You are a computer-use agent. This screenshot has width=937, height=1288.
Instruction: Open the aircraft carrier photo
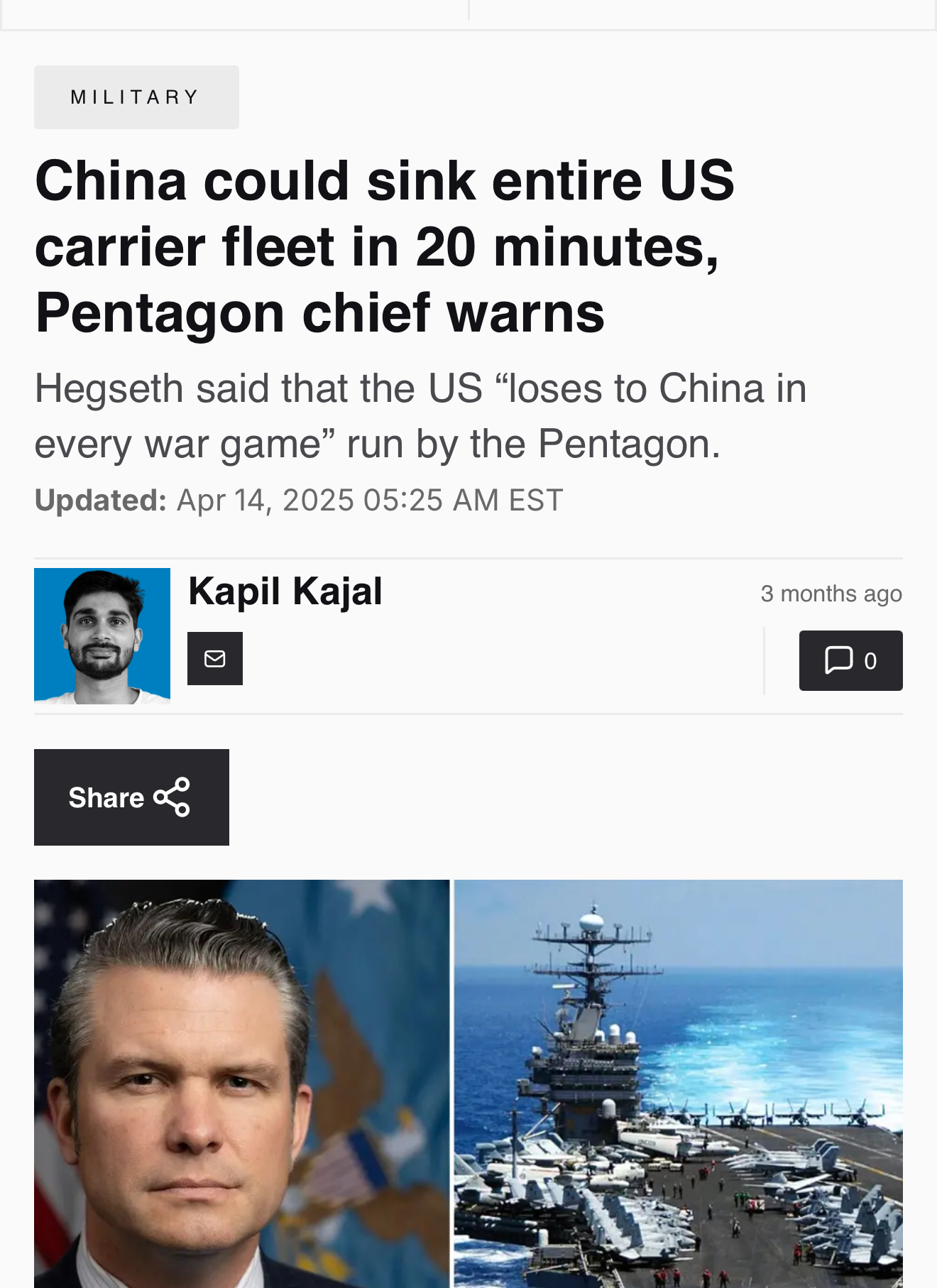coord(679,1084)
